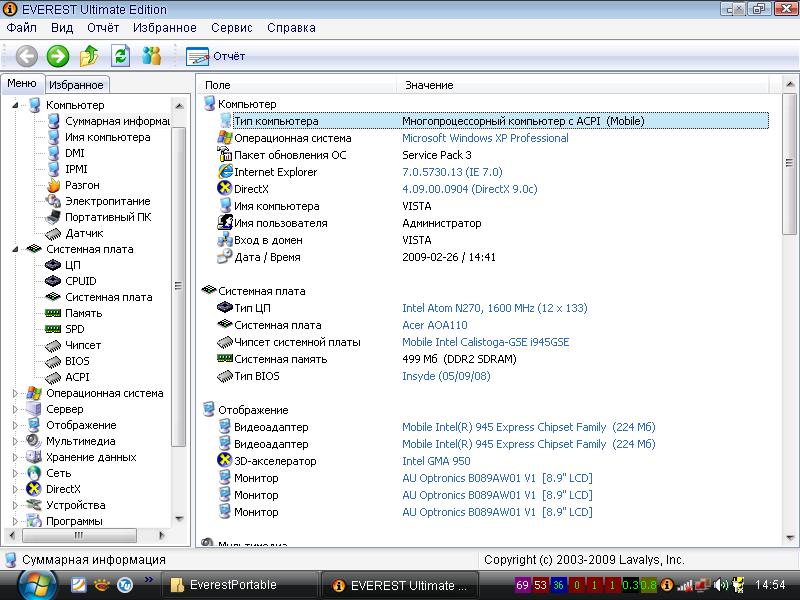
Task: Click the Датчик sensor icon
Action: [53, 234]
